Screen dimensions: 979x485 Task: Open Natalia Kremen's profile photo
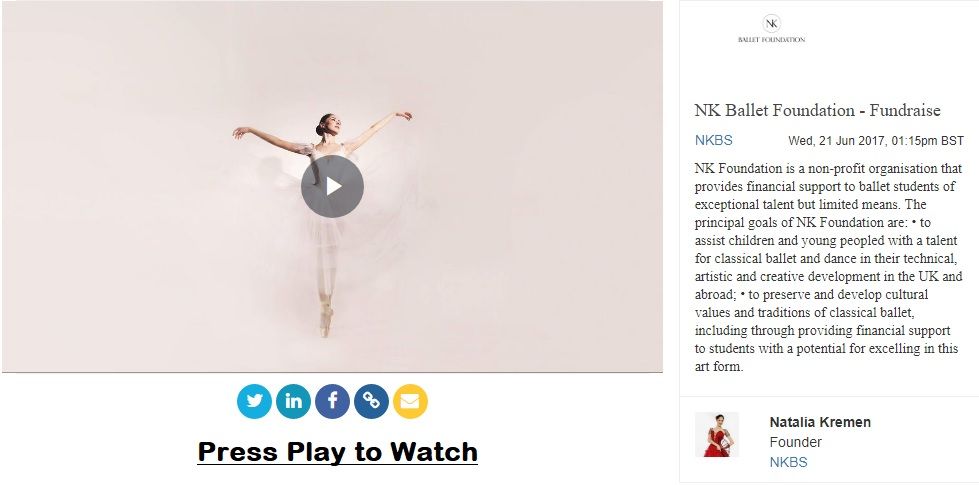(717, 434)
